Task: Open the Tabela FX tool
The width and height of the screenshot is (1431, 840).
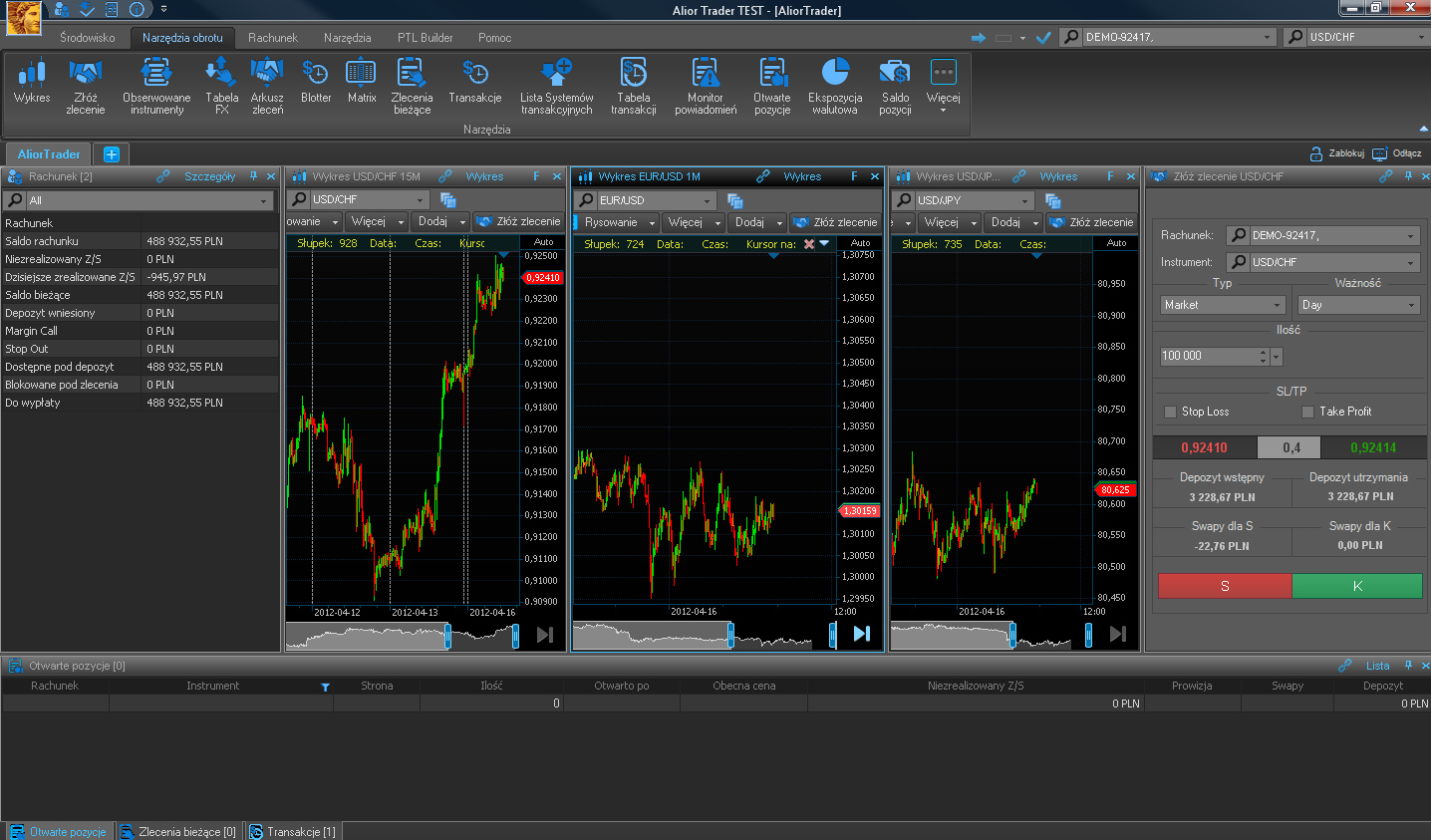Action: [x=221, y=87]
